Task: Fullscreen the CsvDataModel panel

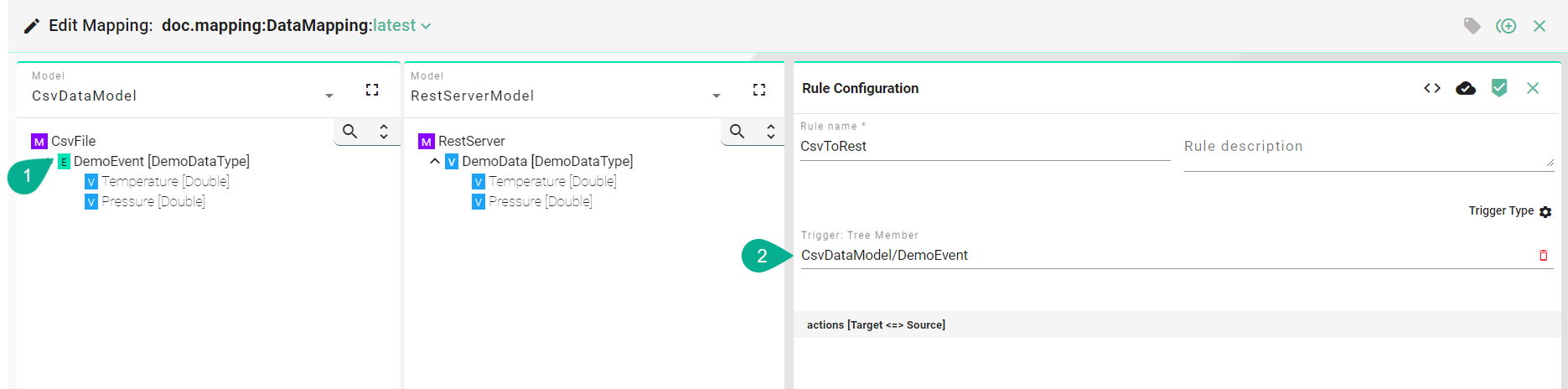Action: coord(372,90)
